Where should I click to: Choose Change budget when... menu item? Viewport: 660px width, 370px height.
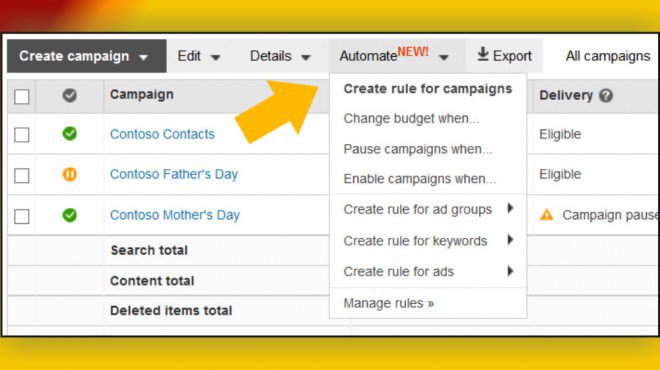pyautogui.click(x=411, y=119)
